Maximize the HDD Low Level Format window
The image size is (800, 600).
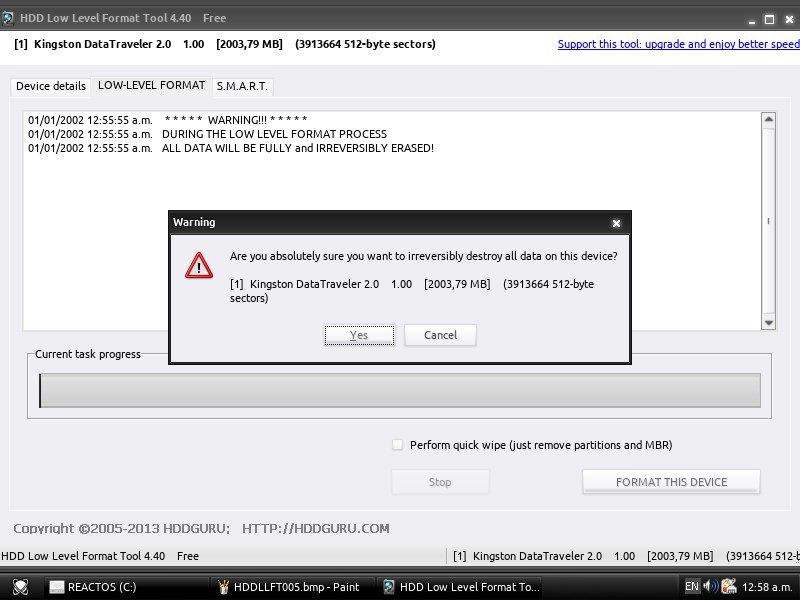(x=769, y=20)
